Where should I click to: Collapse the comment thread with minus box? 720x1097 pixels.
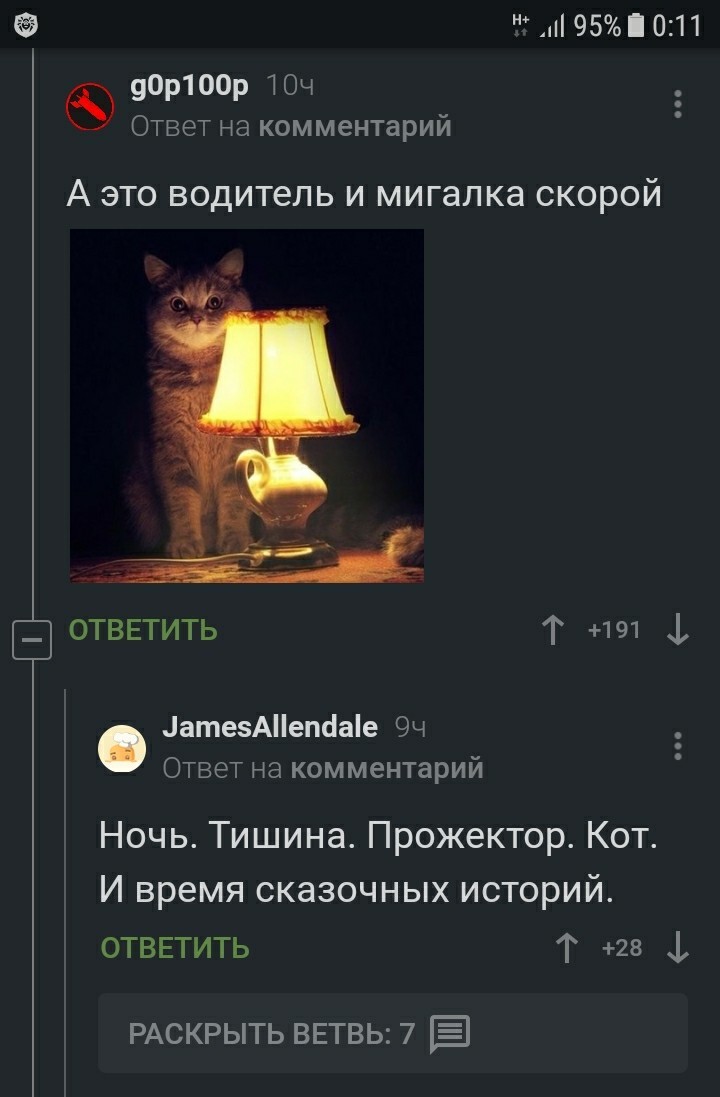coord(32,639)
